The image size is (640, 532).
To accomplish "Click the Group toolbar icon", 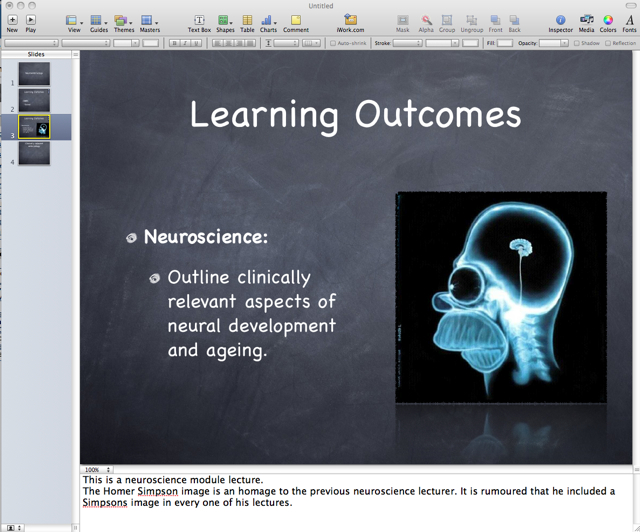I will 447,23.
